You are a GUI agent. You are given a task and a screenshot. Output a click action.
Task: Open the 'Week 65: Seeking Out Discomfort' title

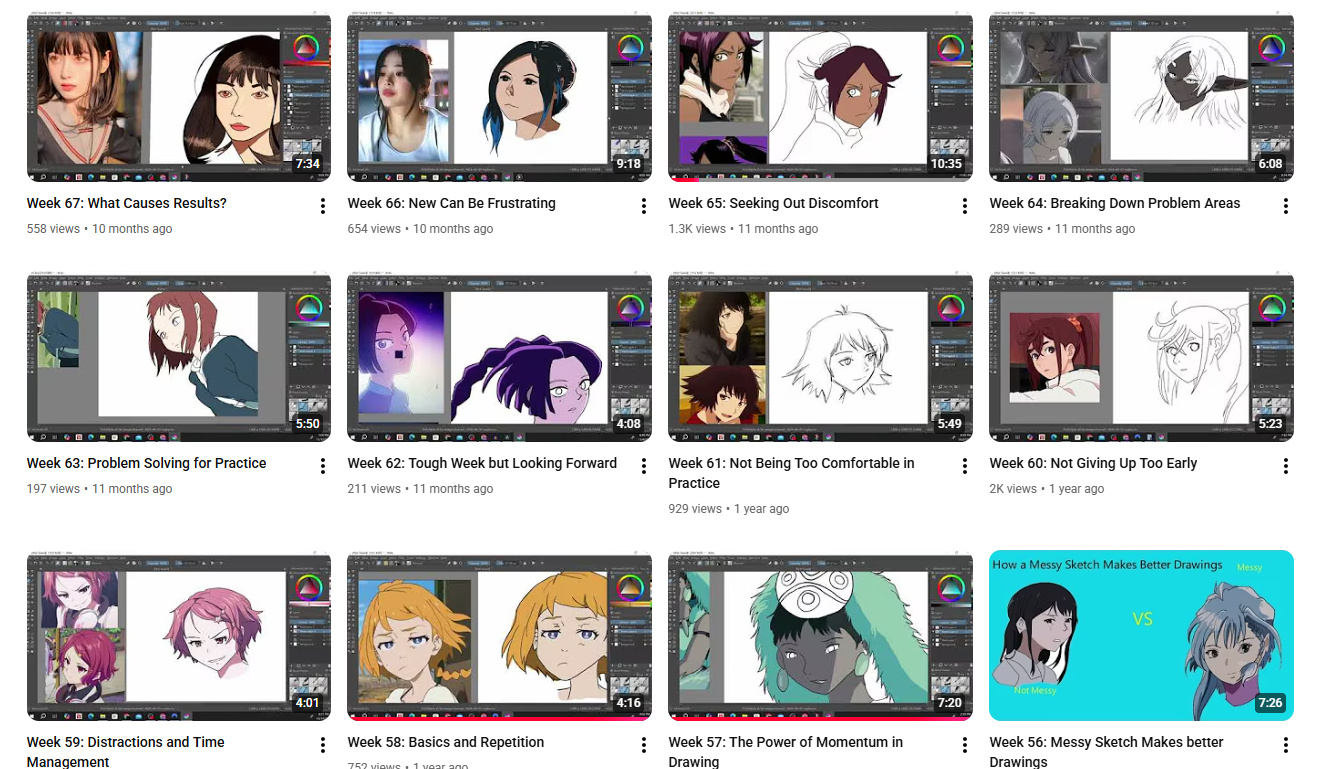pos(774,203)
